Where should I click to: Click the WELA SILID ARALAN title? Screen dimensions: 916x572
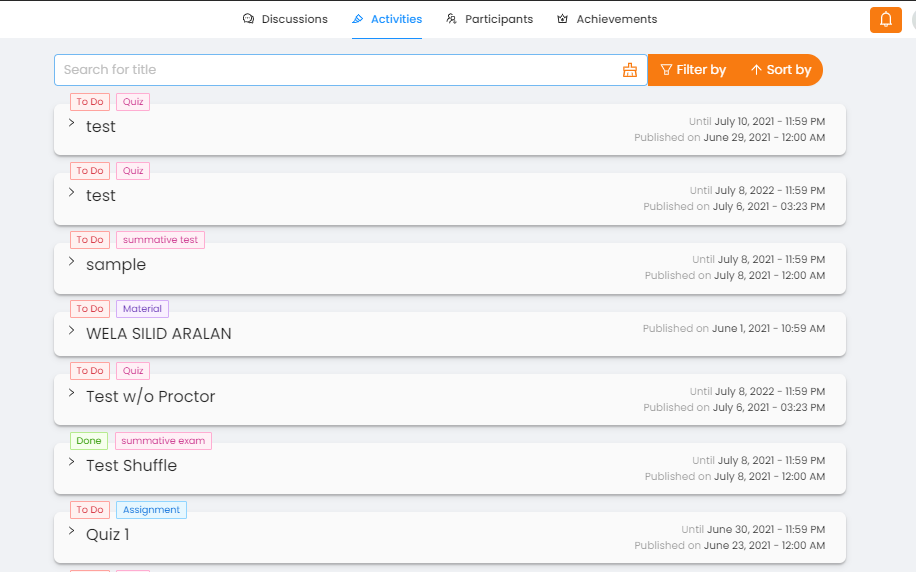pyautogui.click(x=158, y=334)
